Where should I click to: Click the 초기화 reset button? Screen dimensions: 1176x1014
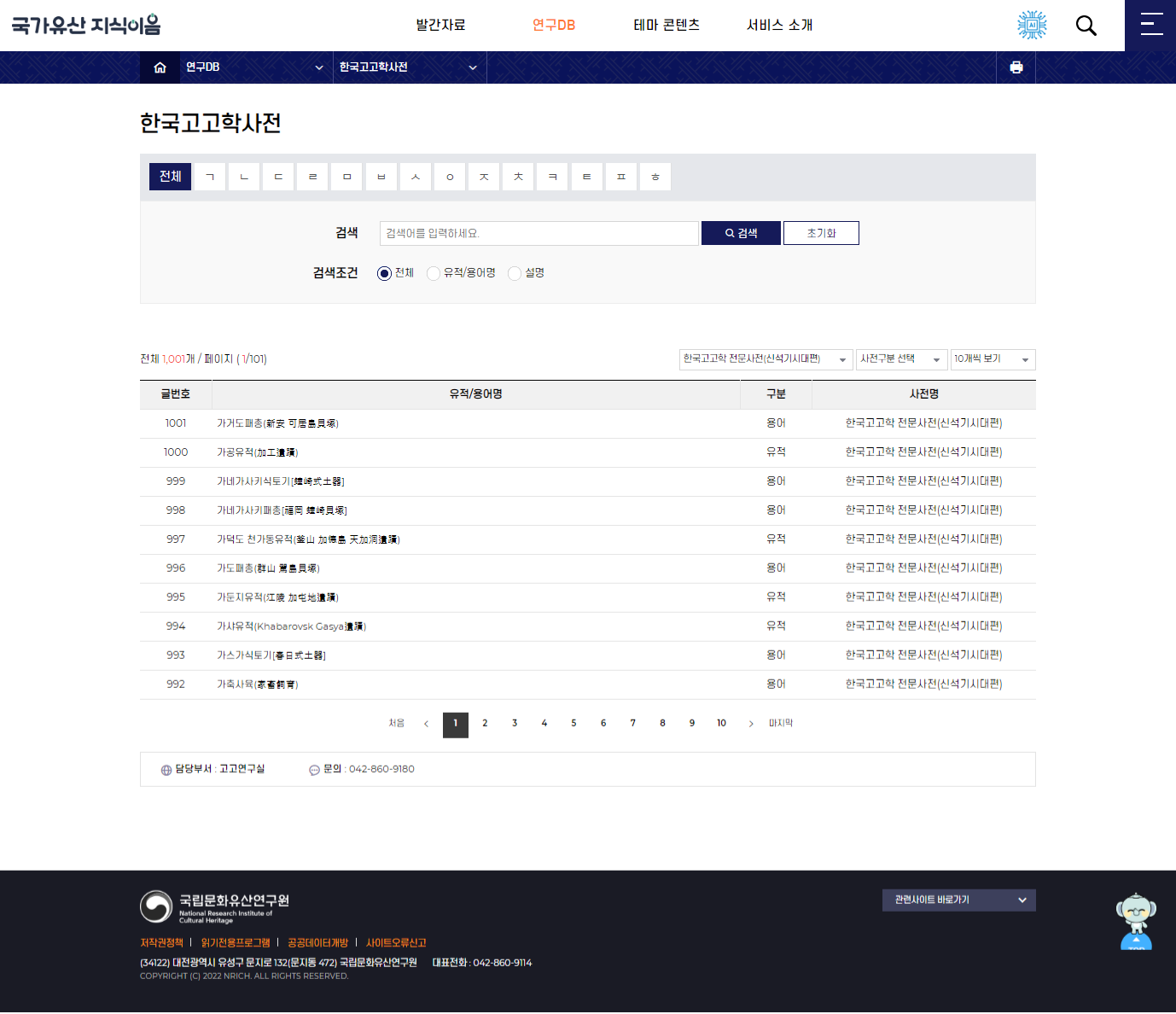point(821,233)
